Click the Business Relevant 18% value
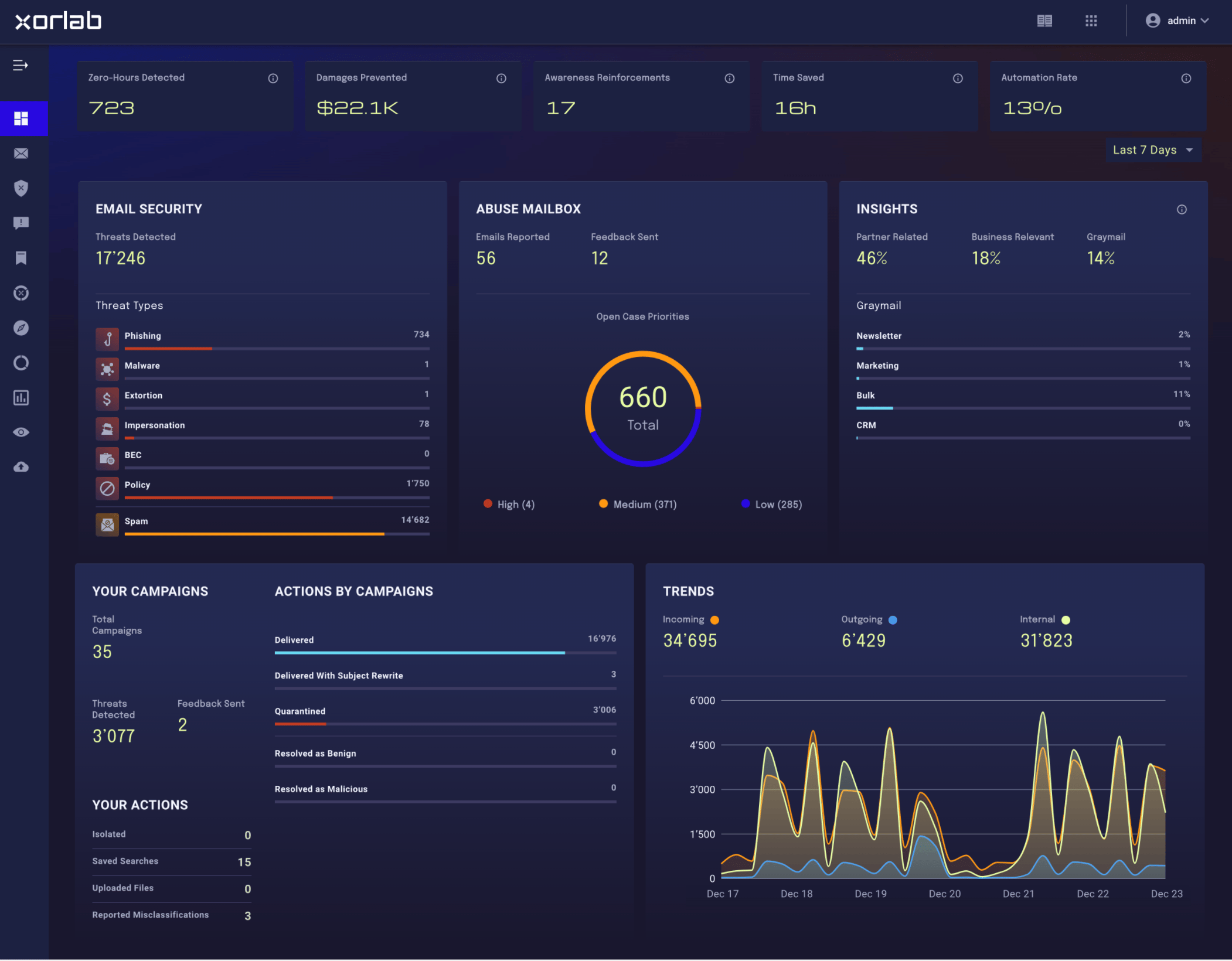This screenshot has width=1232, height=961. click(x=986, y=258)
